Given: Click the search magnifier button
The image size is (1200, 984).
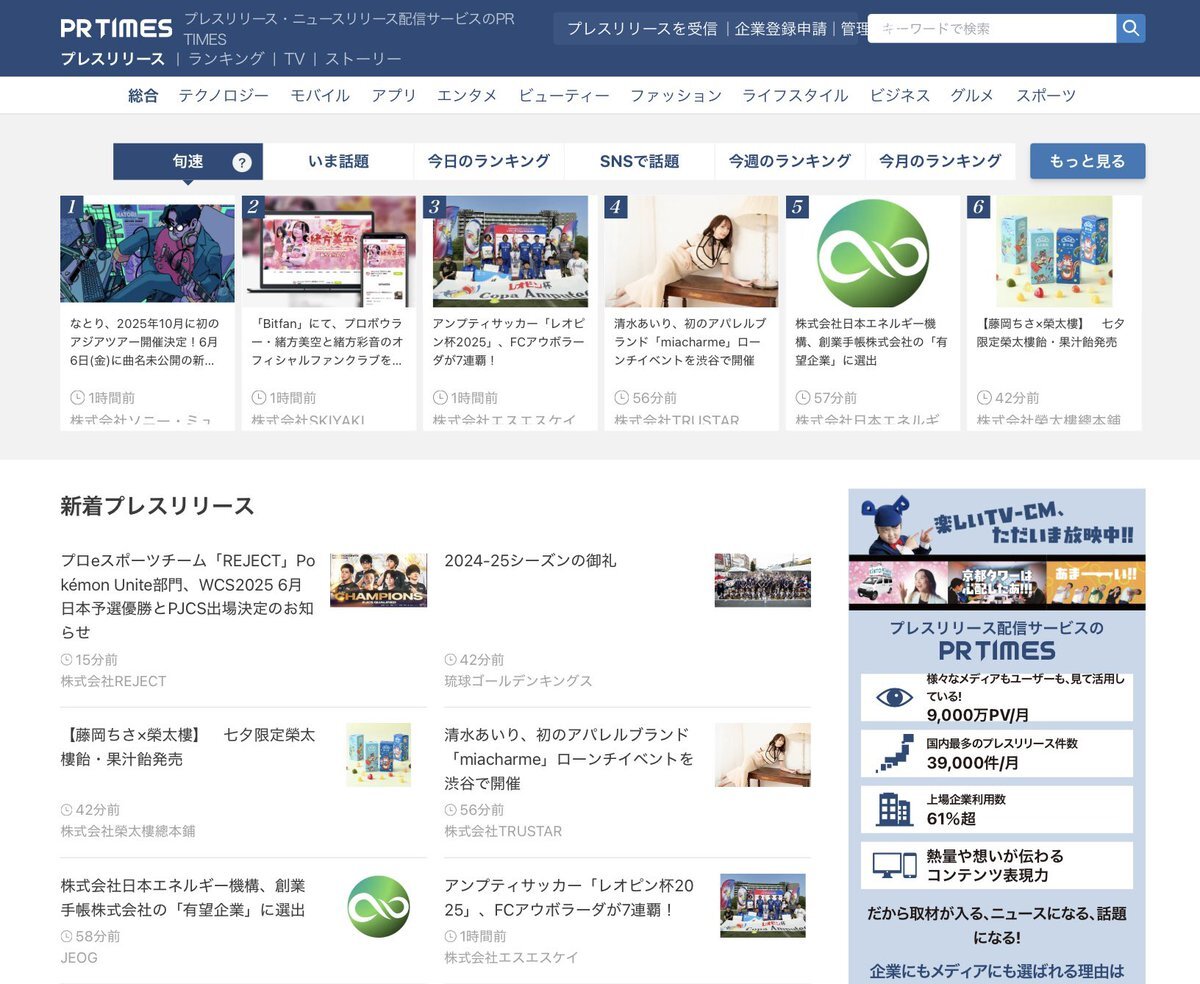Looking at the screenshot, I should pos(1131,28).
